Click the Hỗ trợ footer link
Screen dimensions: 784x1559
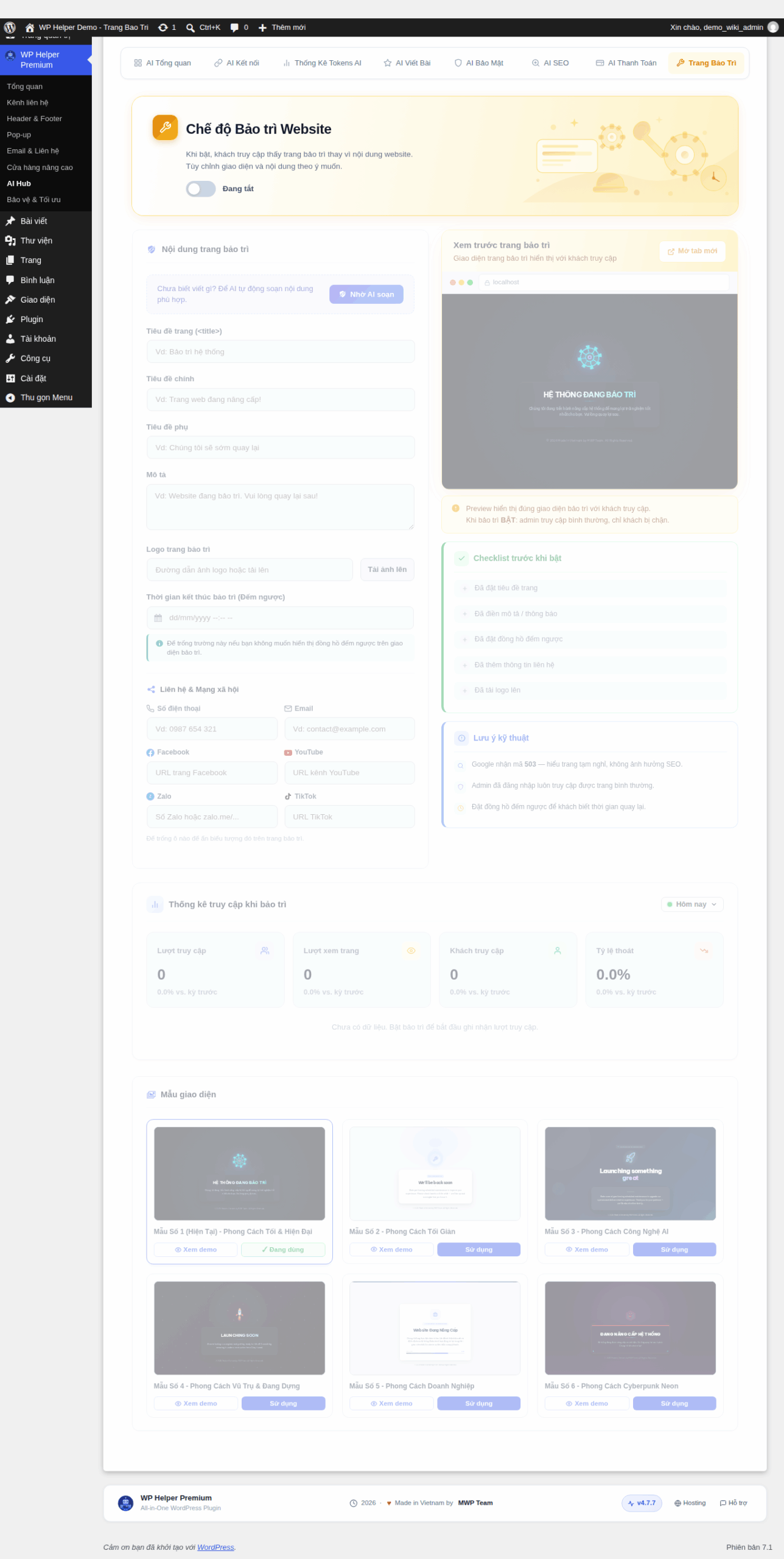(x=733, y=1503)
